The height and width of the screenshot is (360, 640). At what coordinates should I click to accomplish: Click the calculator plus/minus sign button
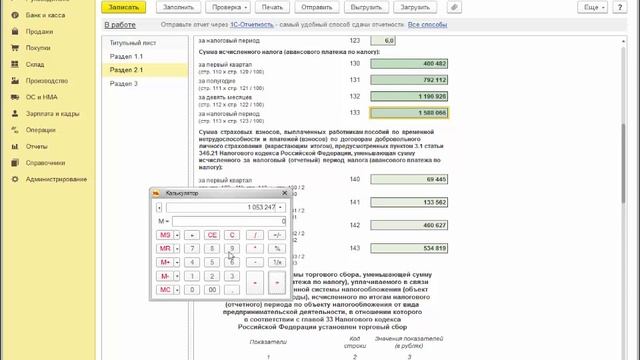click(277, 235)
